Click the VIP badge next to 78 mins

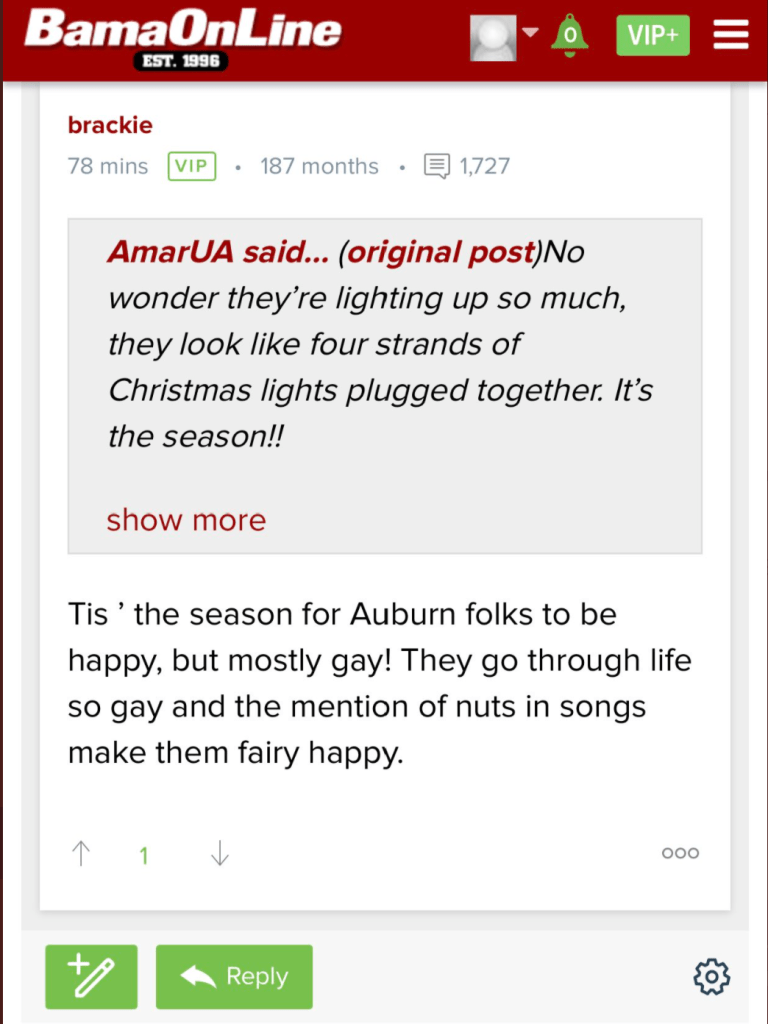(x=192, y=166)
